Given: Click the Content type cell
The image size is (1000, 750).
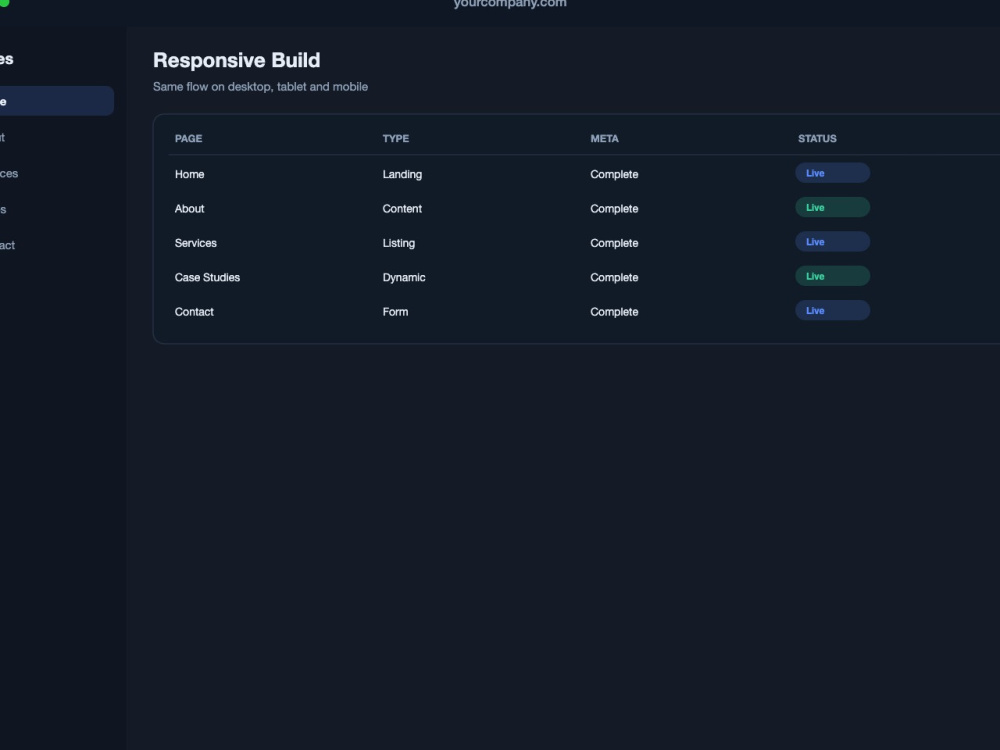Looking at the screenshot, I should (402, 209).
